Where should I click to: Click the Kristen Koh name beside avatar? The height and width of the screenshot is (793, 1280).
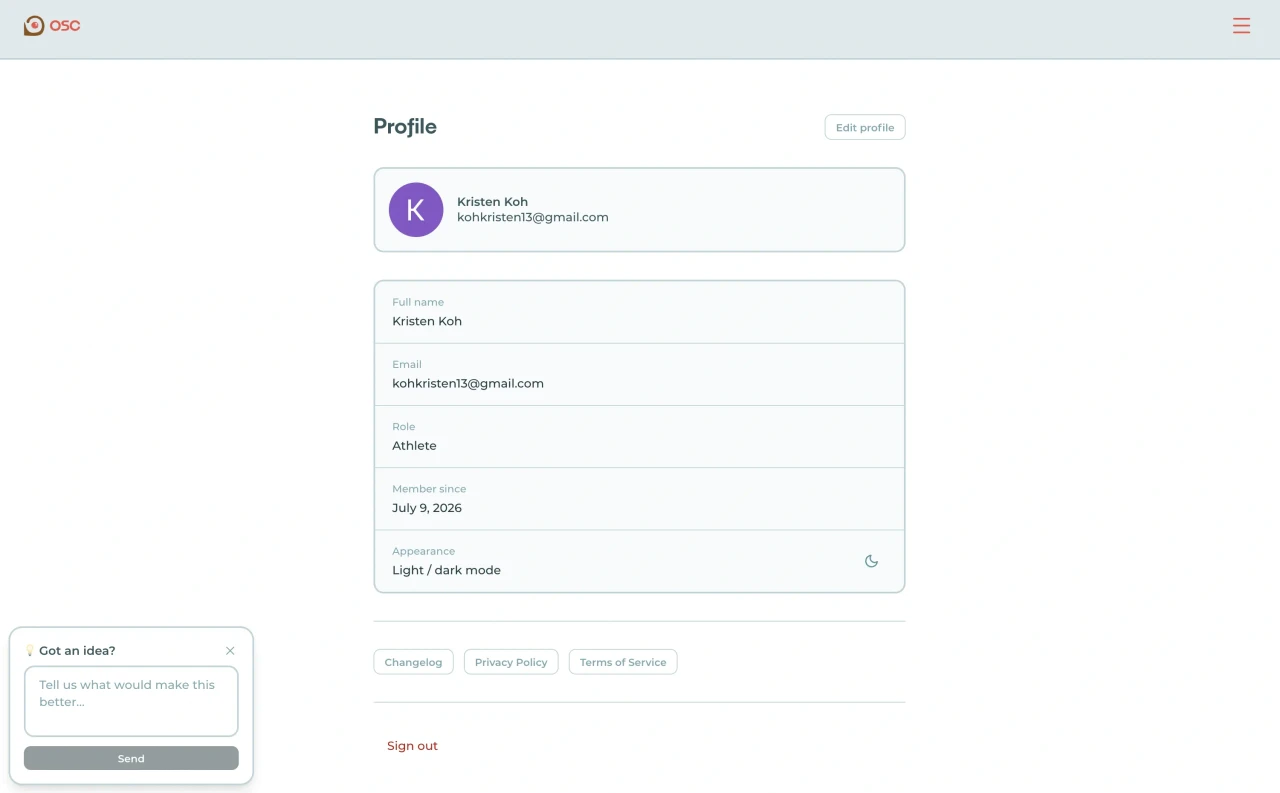pos(492,202)
